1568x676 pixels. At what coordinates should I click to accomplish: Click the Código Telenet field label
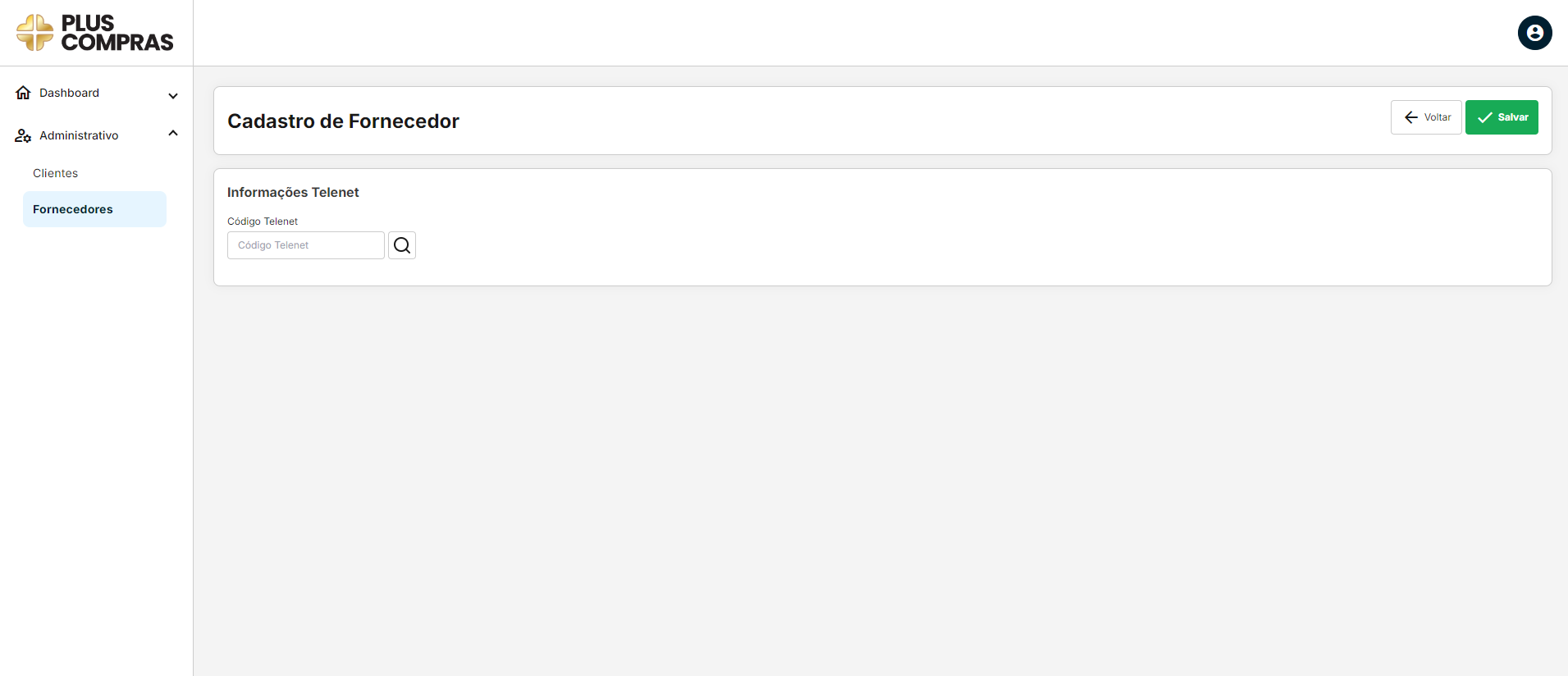coord(263,221)
